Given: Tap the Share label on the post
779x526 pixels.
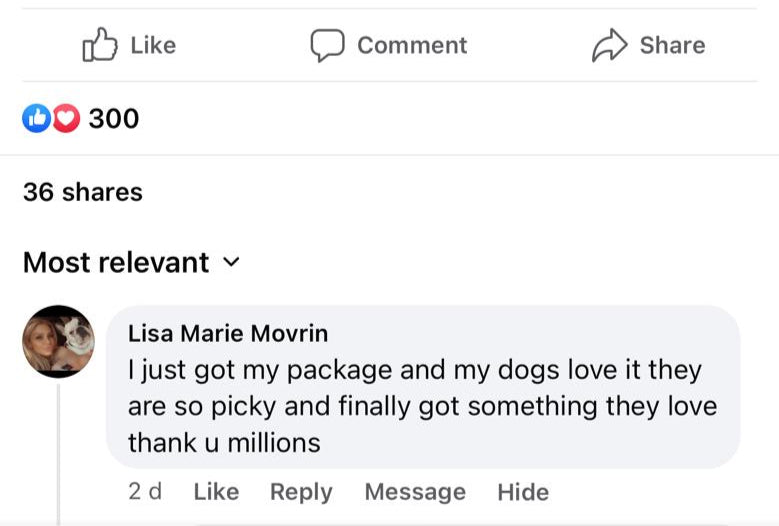Looking at the screenshot, I should coord(672,45).
